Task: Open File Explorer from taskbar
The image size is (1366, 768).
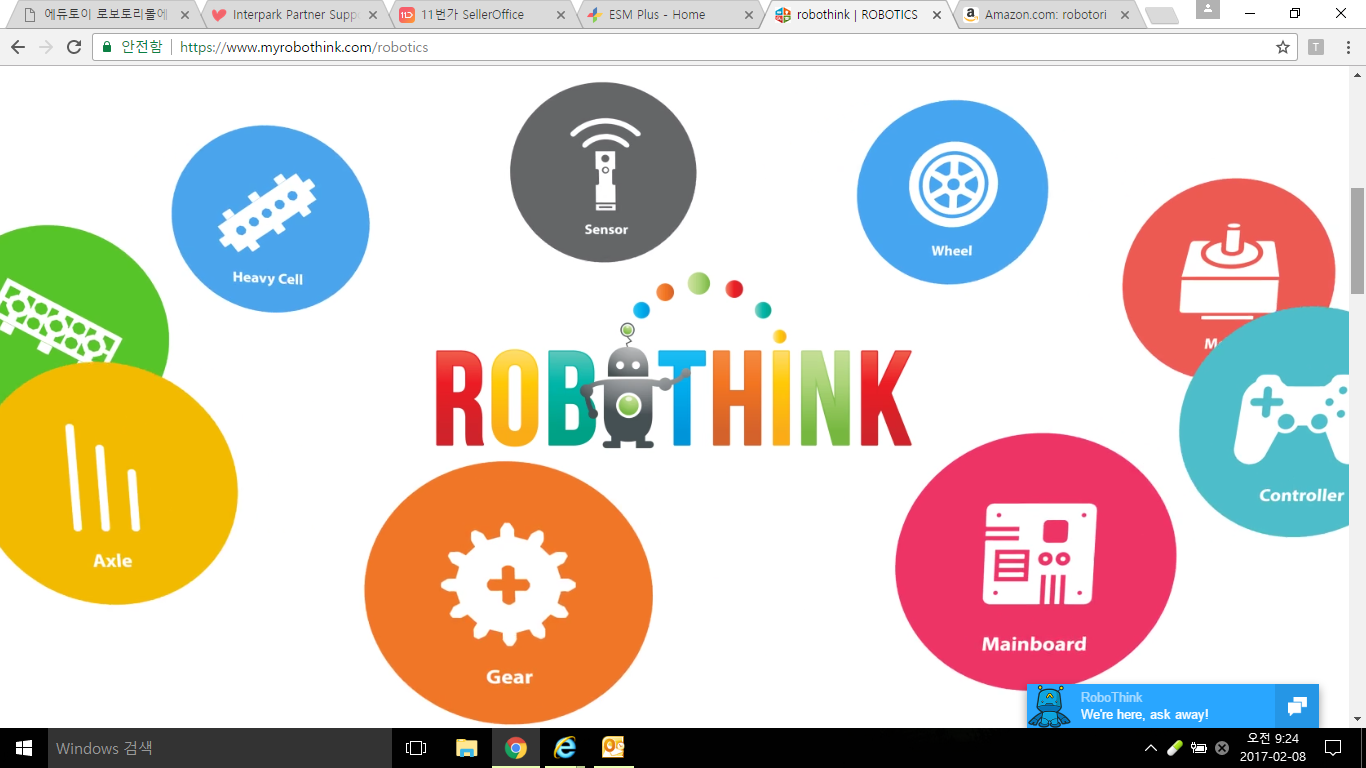Action: tap(466, 748)
